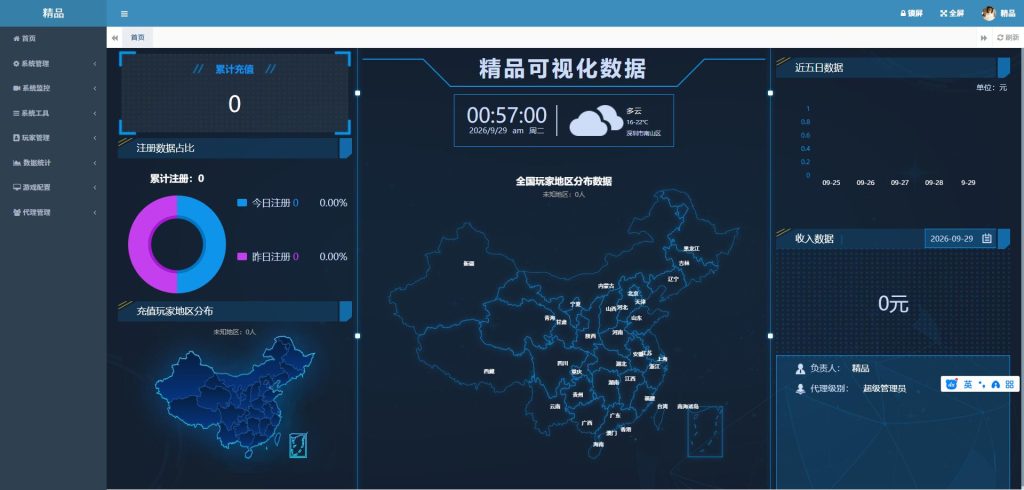Expand the 代理管理 chevron
Viewport: 1024px width, 490px height.
tap(95, 212)
